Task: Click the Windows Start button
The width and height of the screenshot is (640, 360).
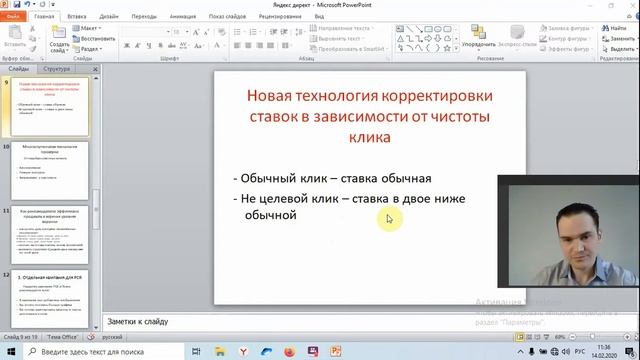Action: tap(11, 351)
